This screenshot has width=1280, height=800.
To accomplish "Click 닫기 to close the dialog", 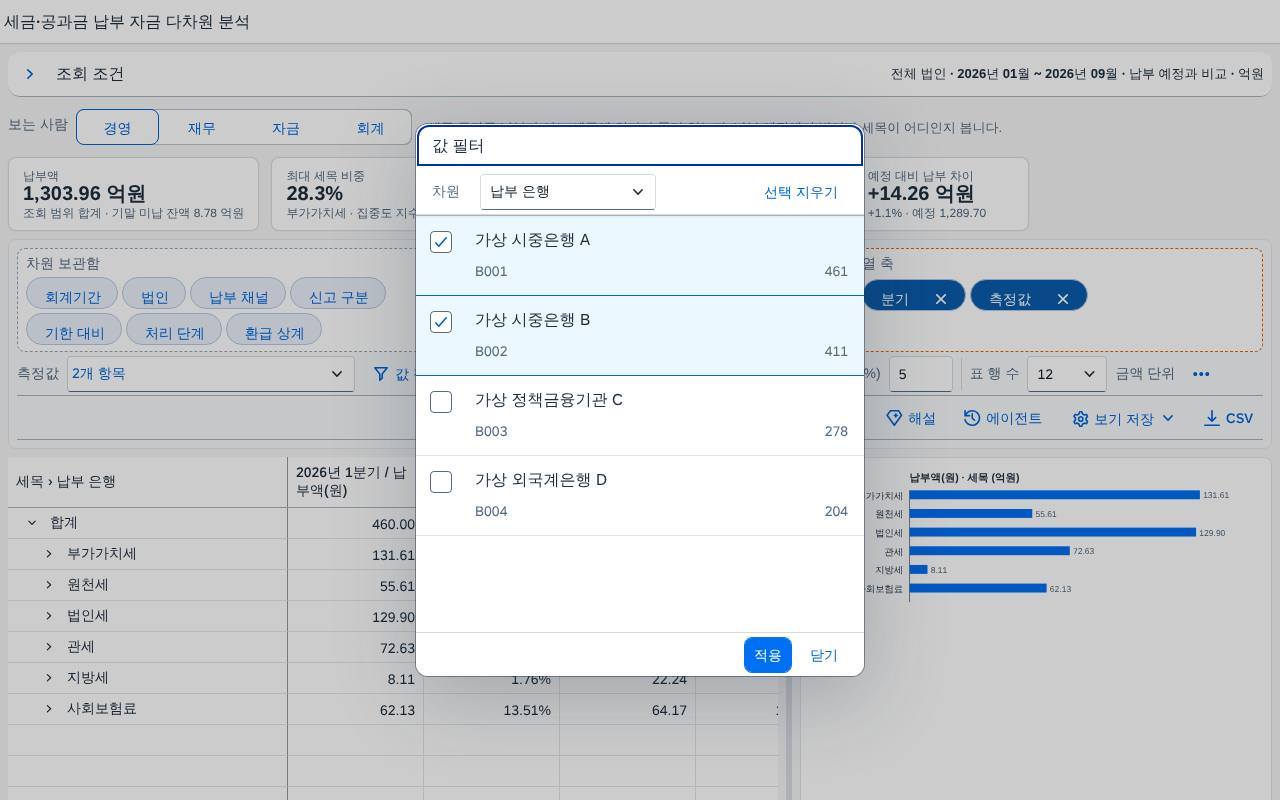I will (824, 655).
